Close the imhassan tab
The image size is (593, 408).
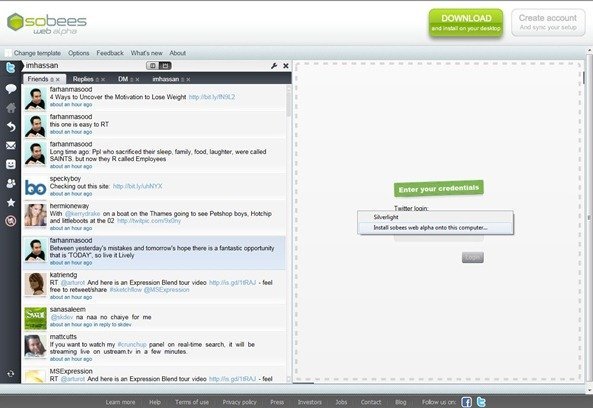tap(188, 79)
